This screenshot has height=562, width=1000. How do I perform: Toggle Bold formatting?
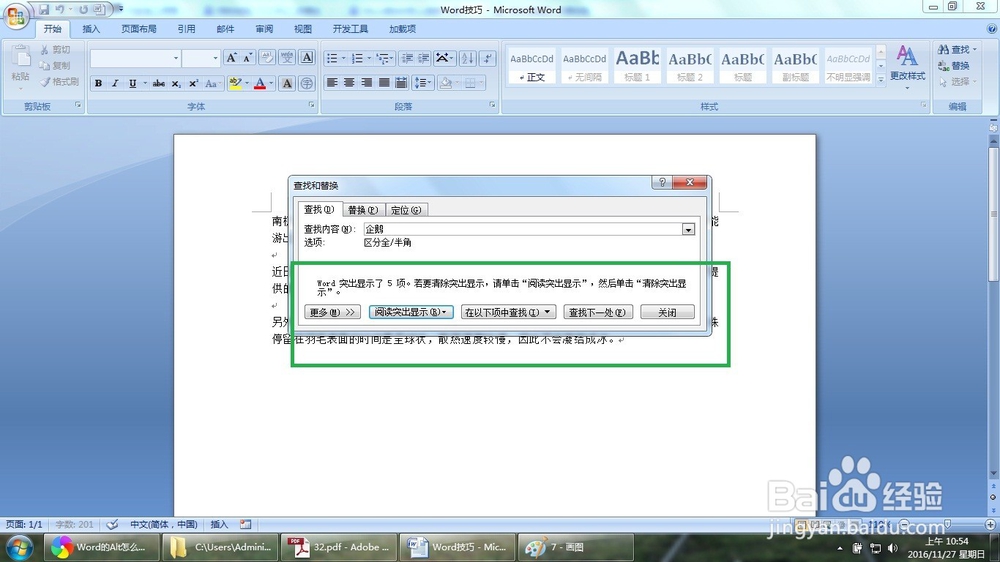tap(98, 84)
